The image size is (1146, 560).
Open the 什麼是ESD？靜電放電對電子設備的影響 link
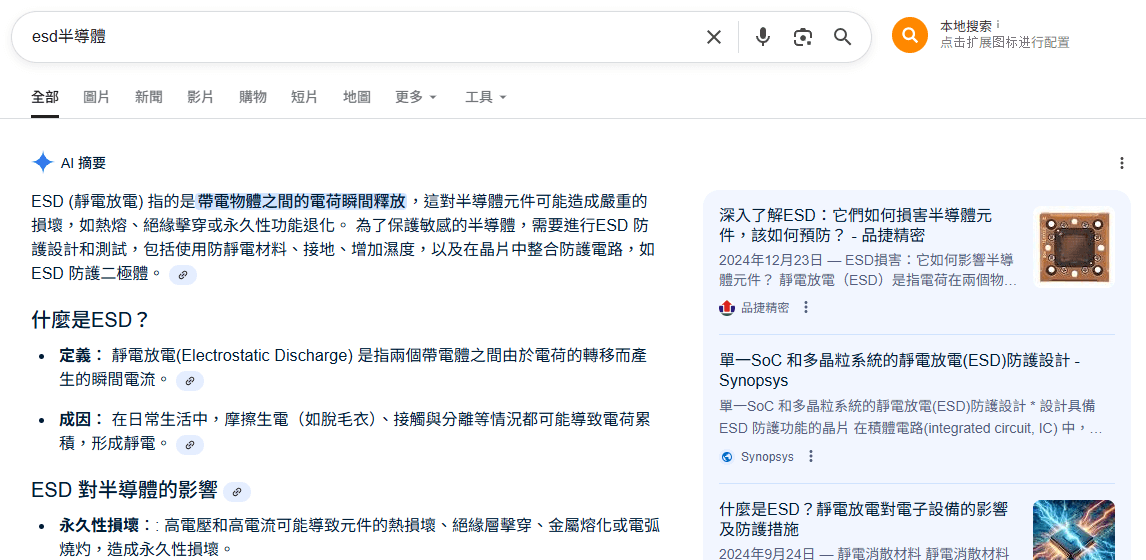[862, 519]
